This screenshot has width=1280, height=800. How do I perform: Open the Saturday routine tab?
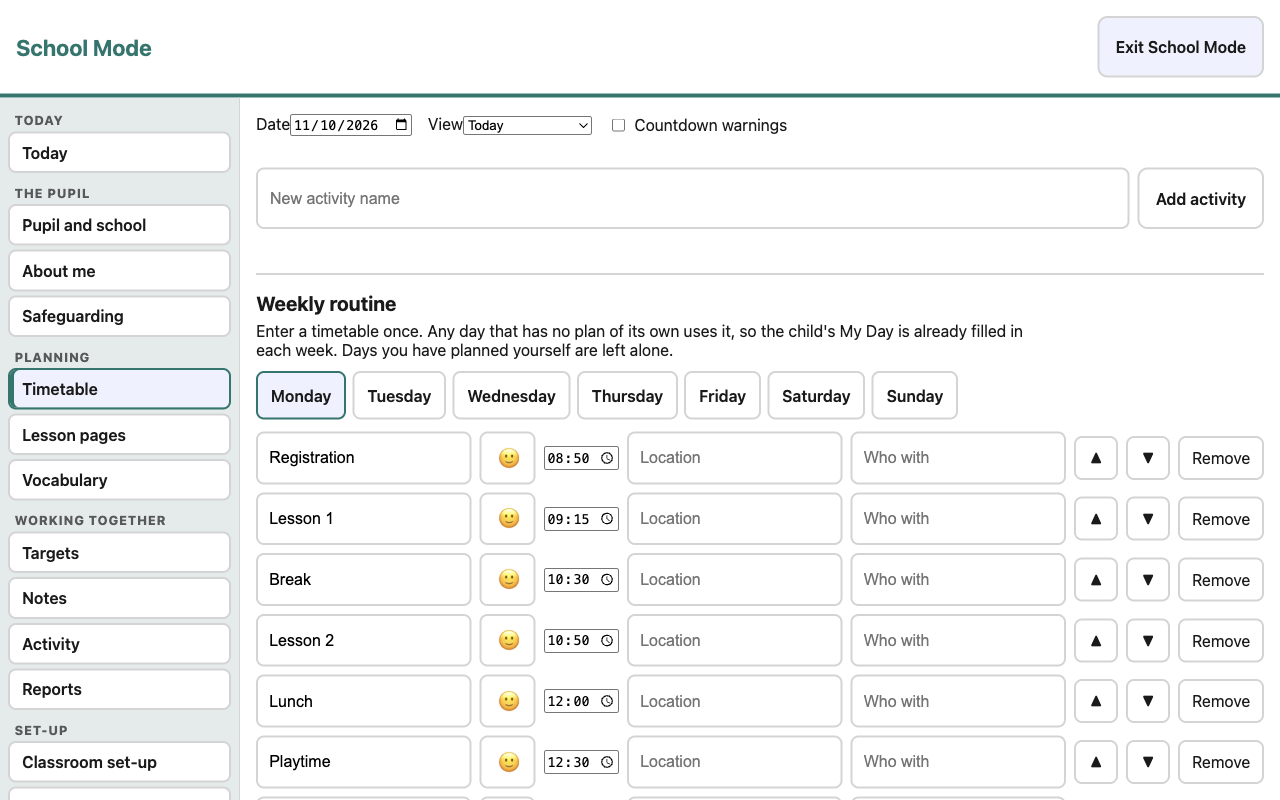click(x=816, y=396)
